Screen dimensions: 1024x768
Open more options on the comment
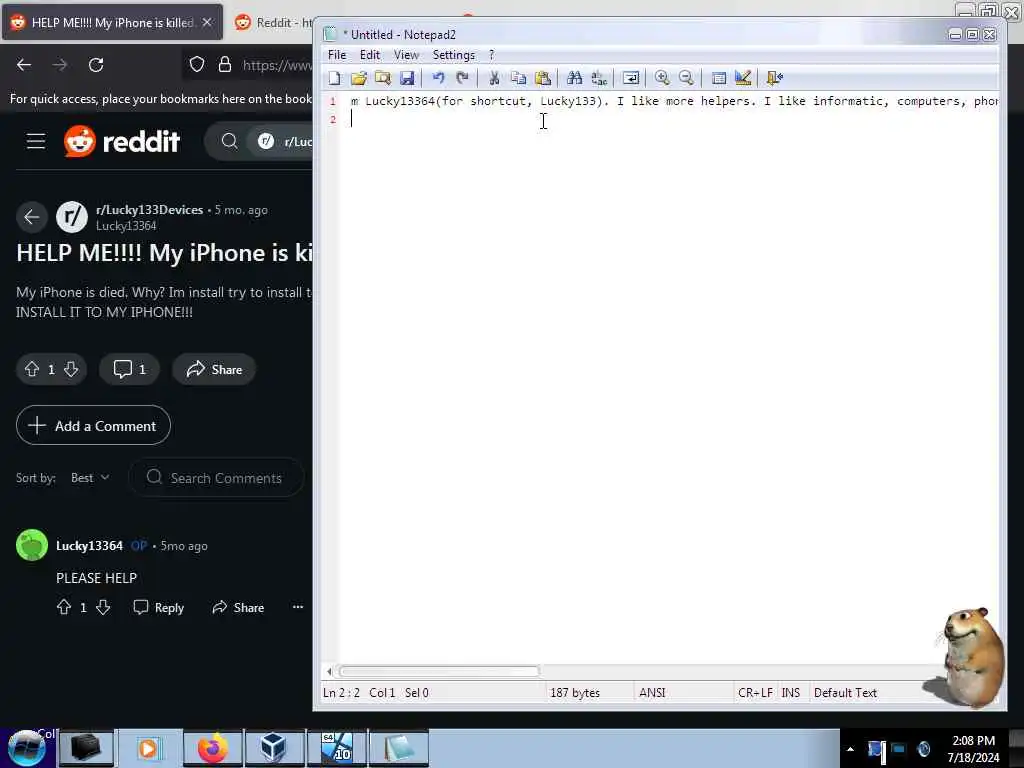click(x=298, y=607)
